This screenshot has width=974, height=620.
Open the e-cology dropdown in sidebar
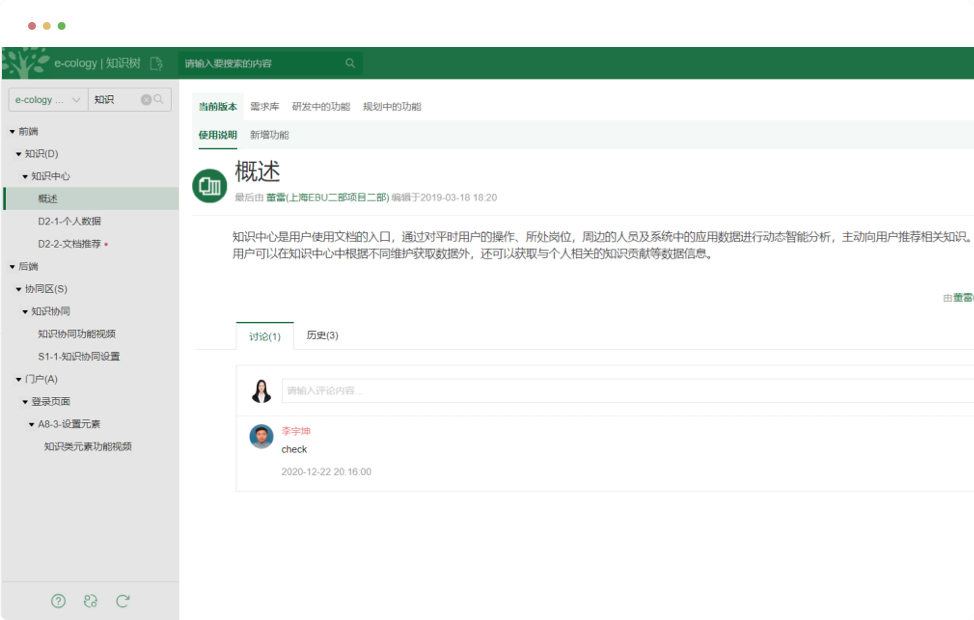48,100
